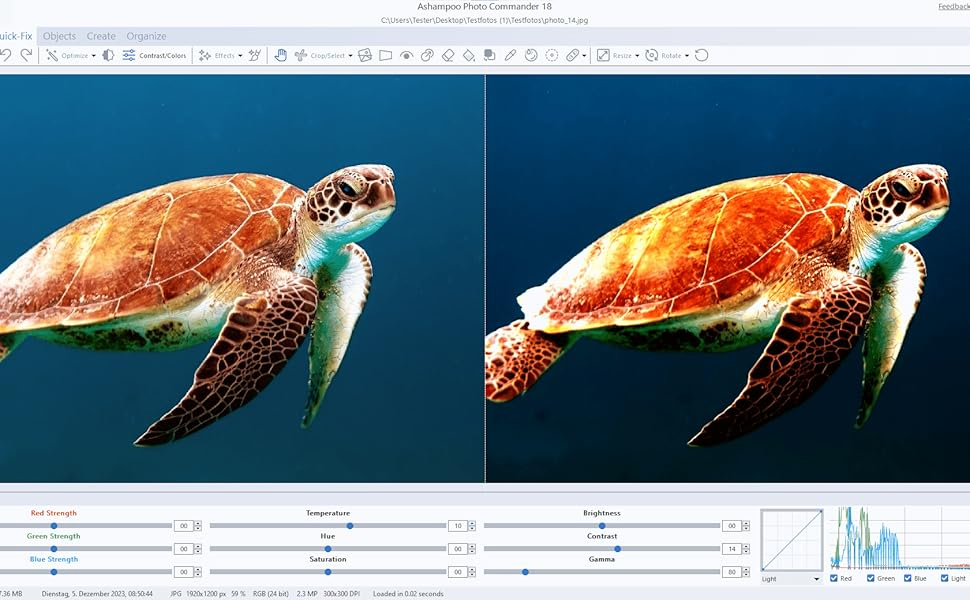The height and width of the screenshot is (600, 970).
Task: Switch to the Objects tab
Action: click(x=59, y=36)
